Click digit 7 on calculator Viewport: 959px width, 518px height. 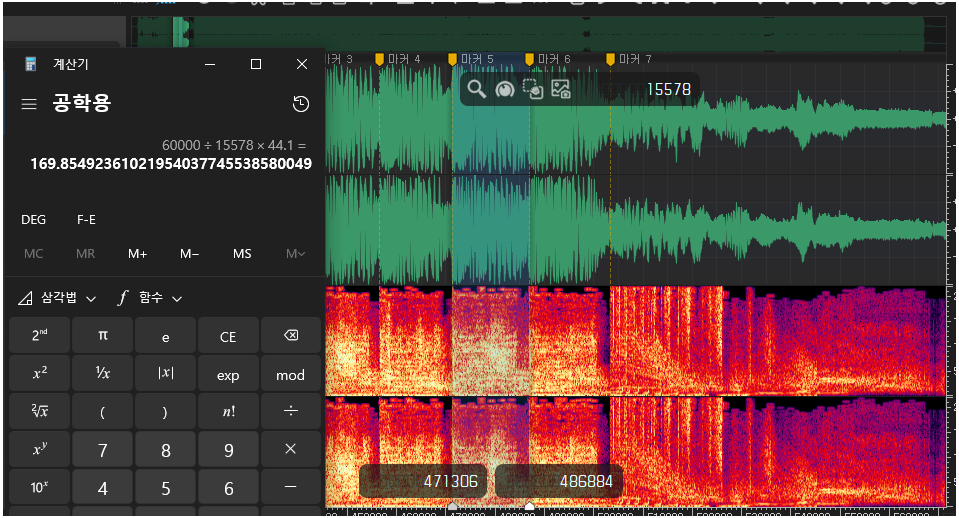tap(103, 450)
